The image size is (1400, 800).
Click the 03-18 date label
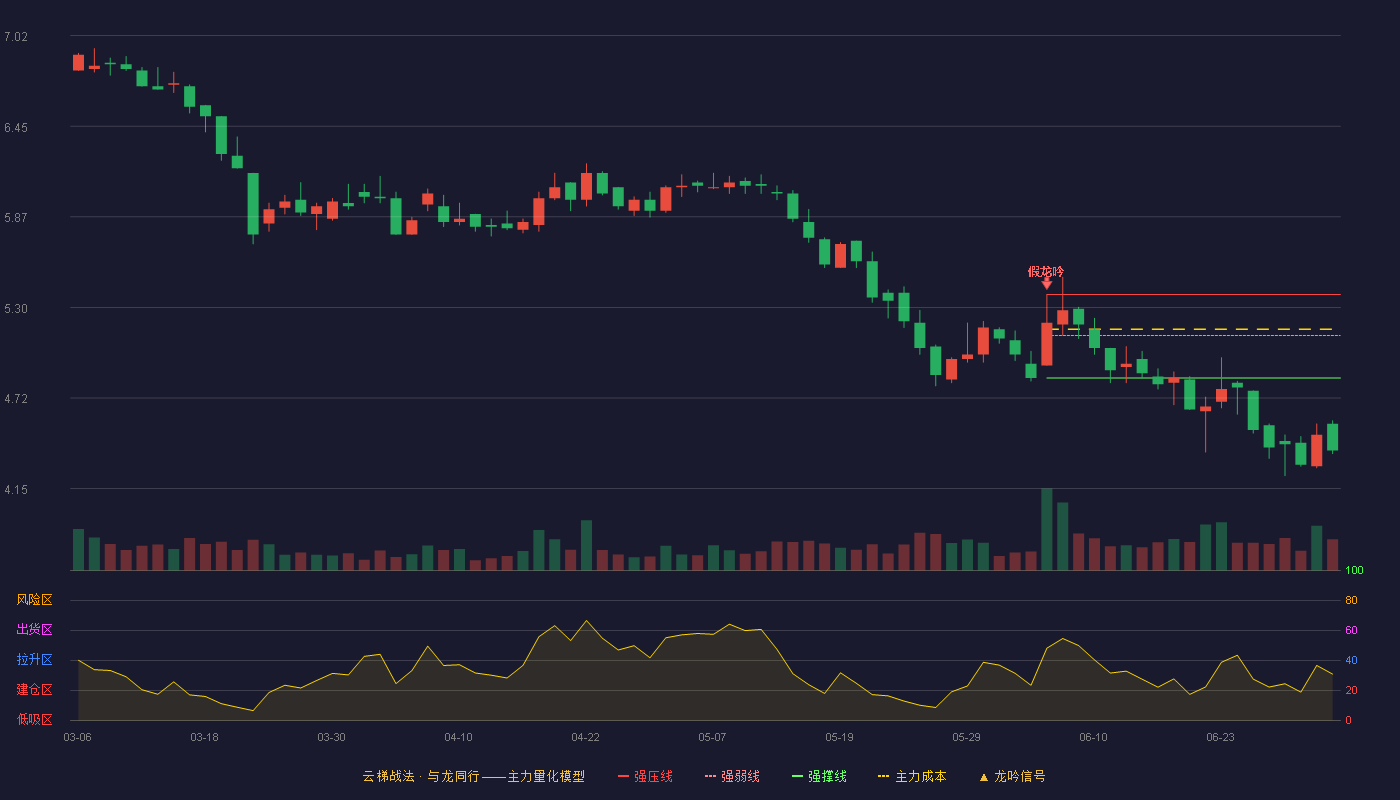[204, 737]
